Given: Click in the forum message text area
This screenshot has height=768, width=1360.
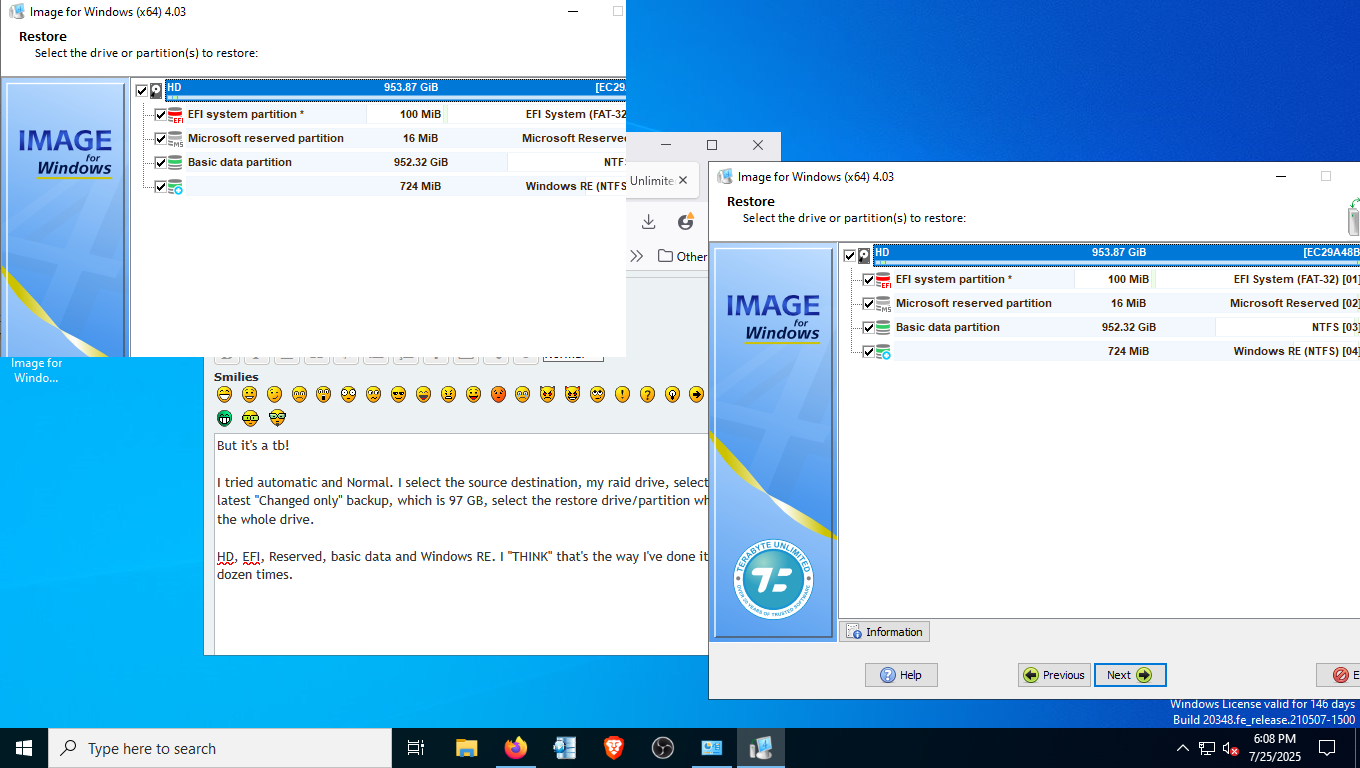Looking at the screenshot, I should [461, 544].
